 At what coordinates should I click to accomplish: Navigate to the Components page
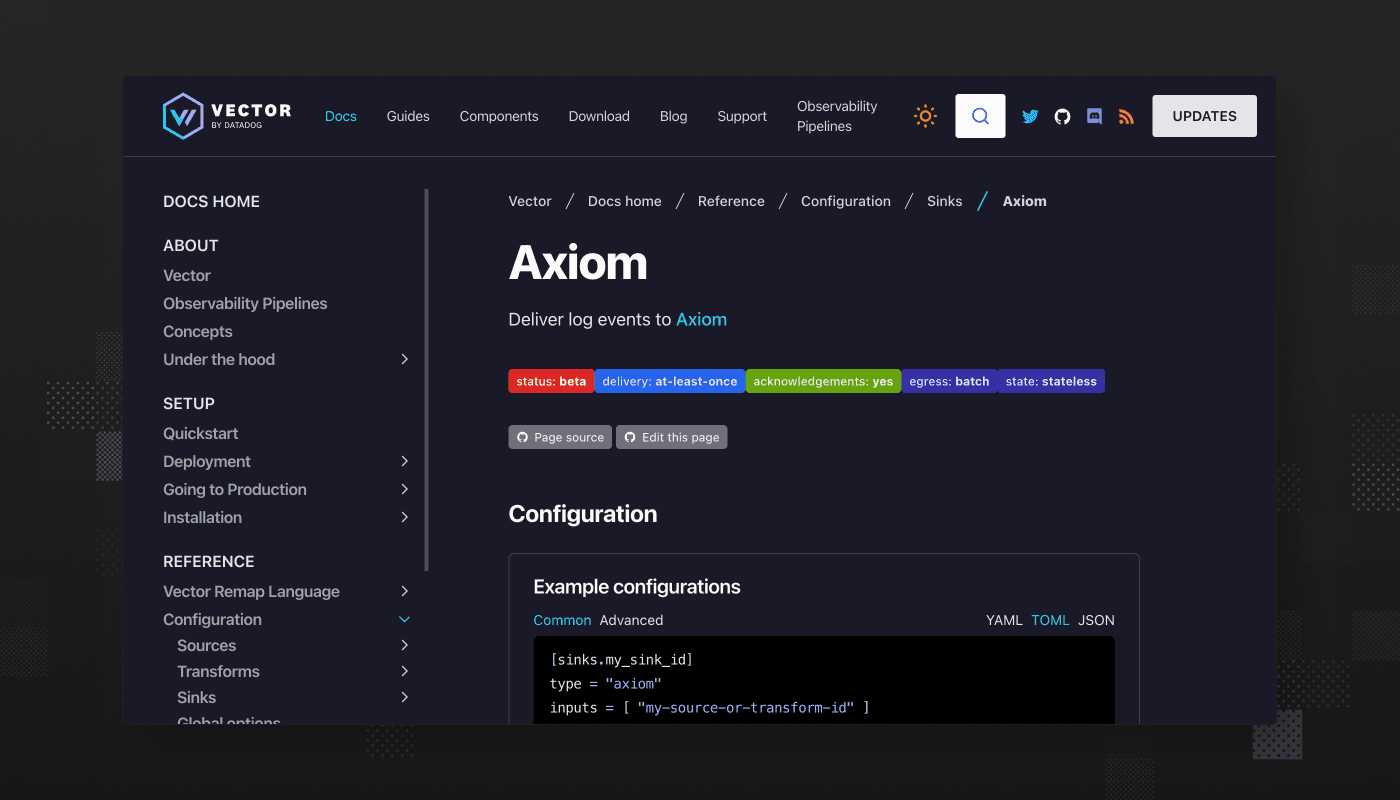pyautogui.click(x=498, y=116)
